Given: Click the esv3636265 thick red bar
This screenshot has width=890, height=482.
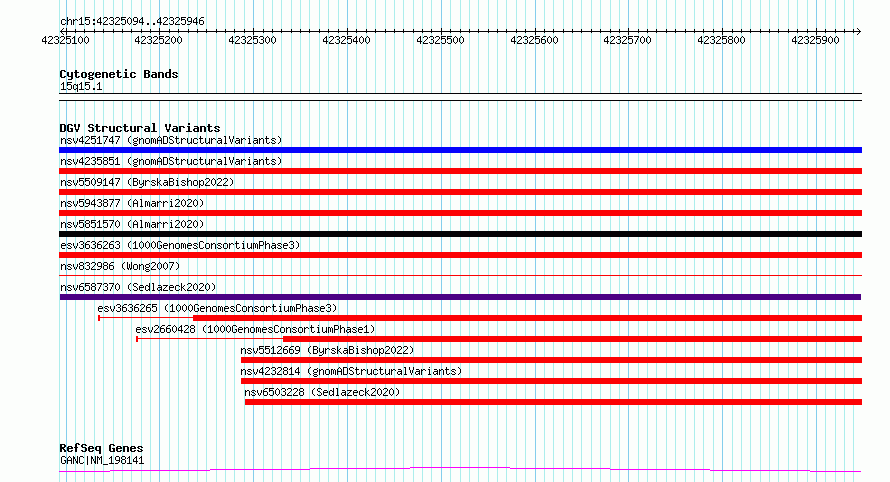Looking at the screenshot, I should [x=527, y=318].
